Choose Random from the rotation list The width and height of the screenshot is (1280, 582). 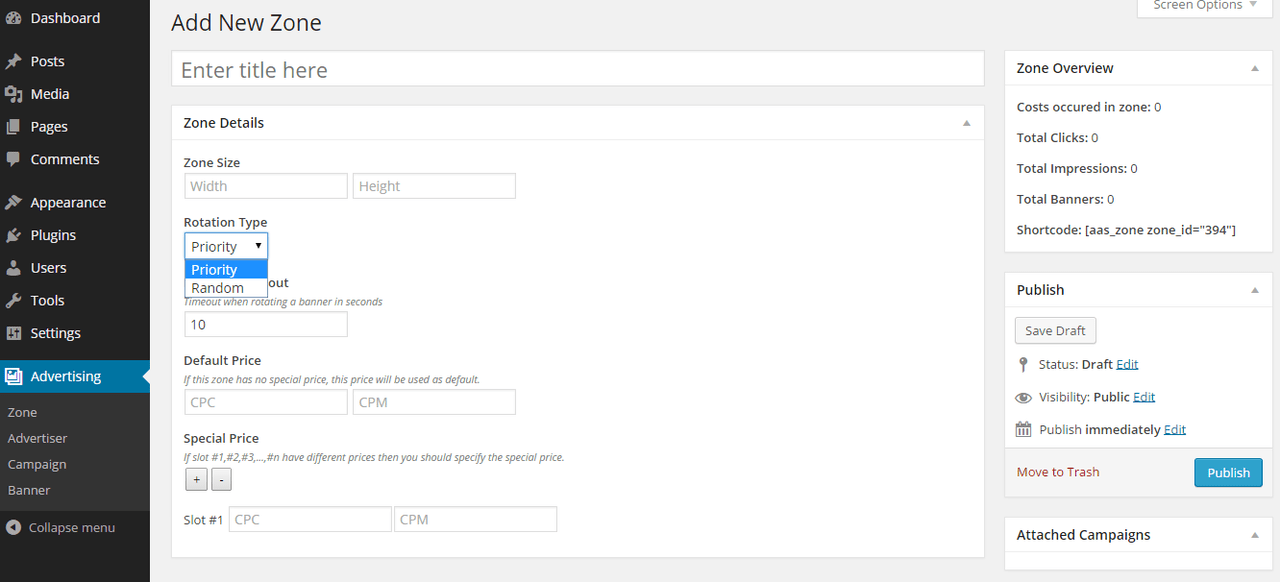click(226, 288)
